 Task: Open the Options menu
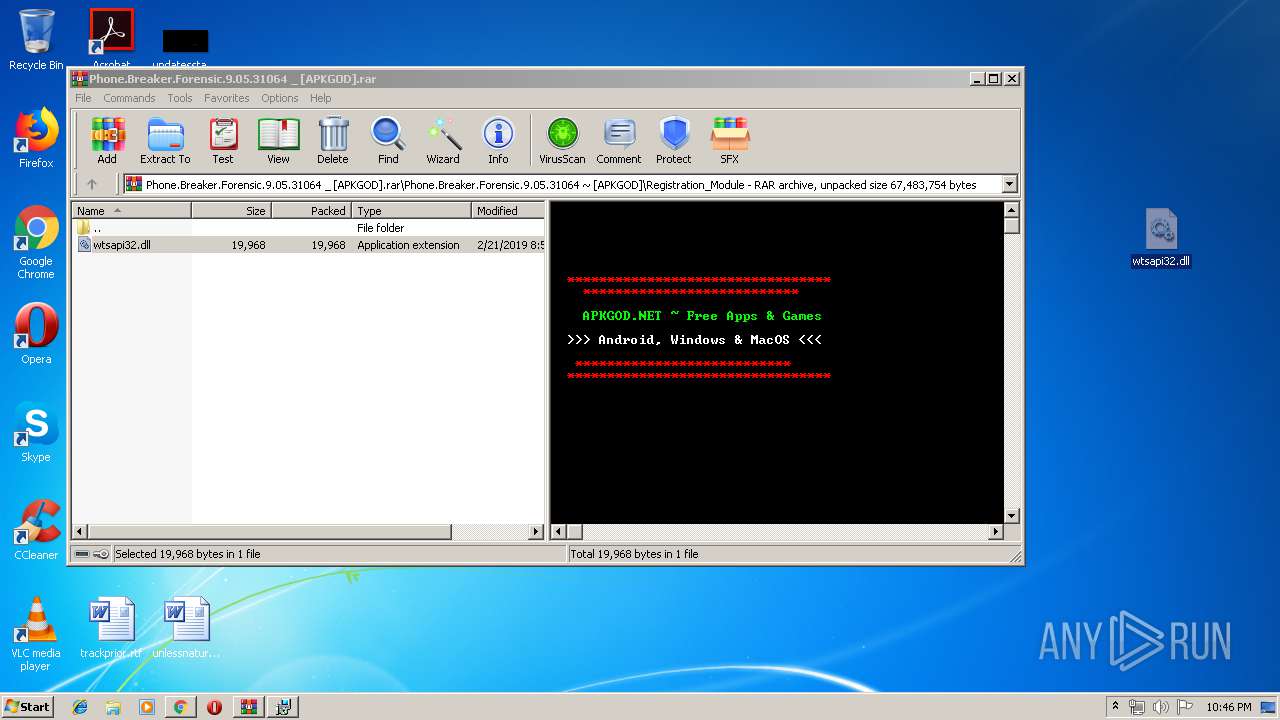(x=280, y=98)
